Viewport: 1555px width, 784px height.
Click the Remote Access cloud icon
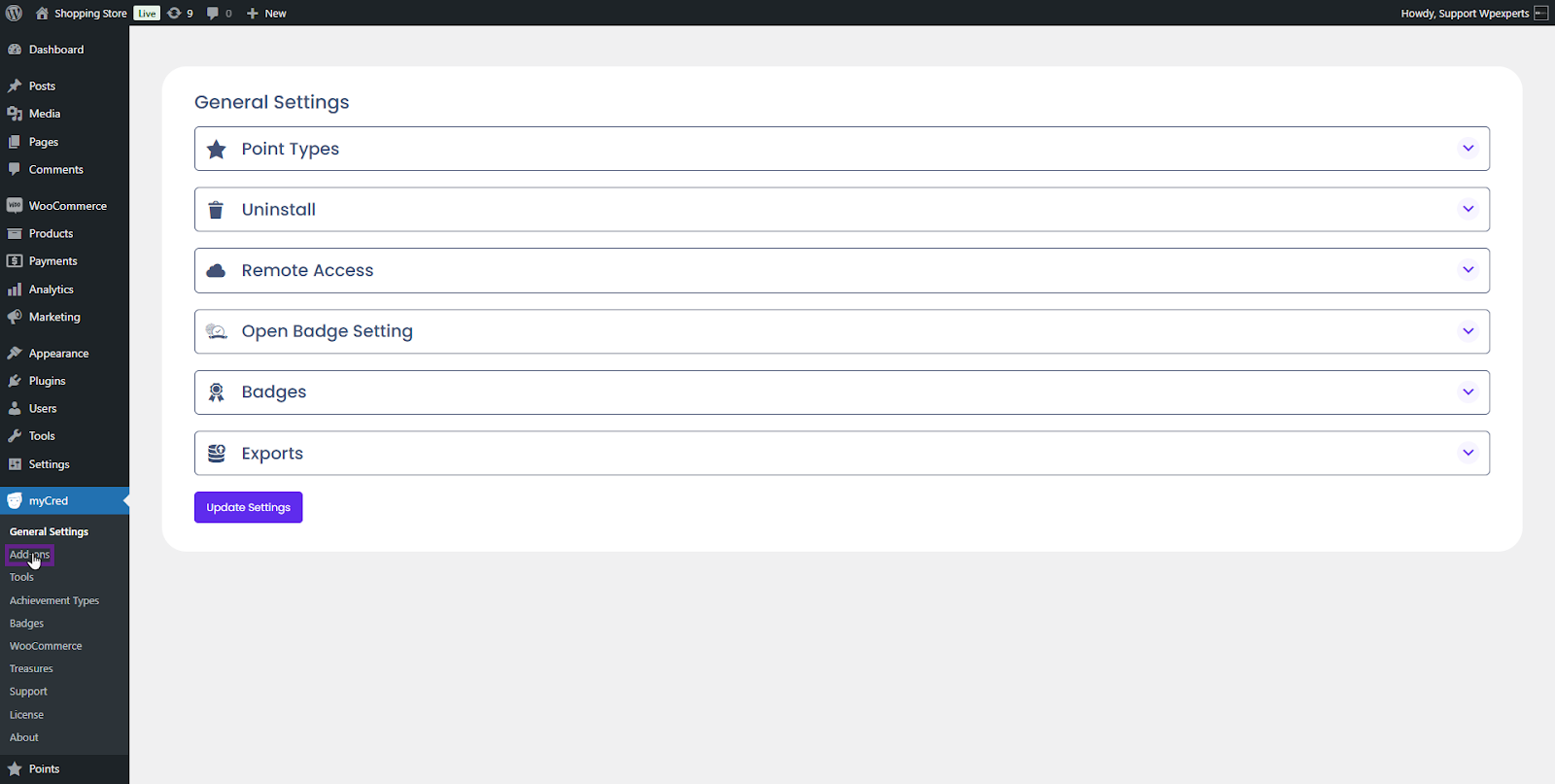[217, 270]
